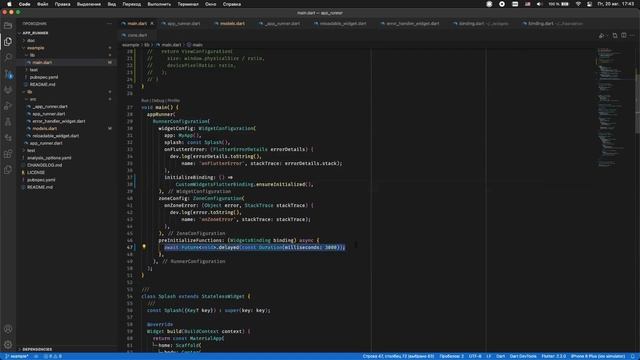Change language mode Dart in status bar
Image resolution: width=640 pixels, height=360 pixels.
pos(500,356)
